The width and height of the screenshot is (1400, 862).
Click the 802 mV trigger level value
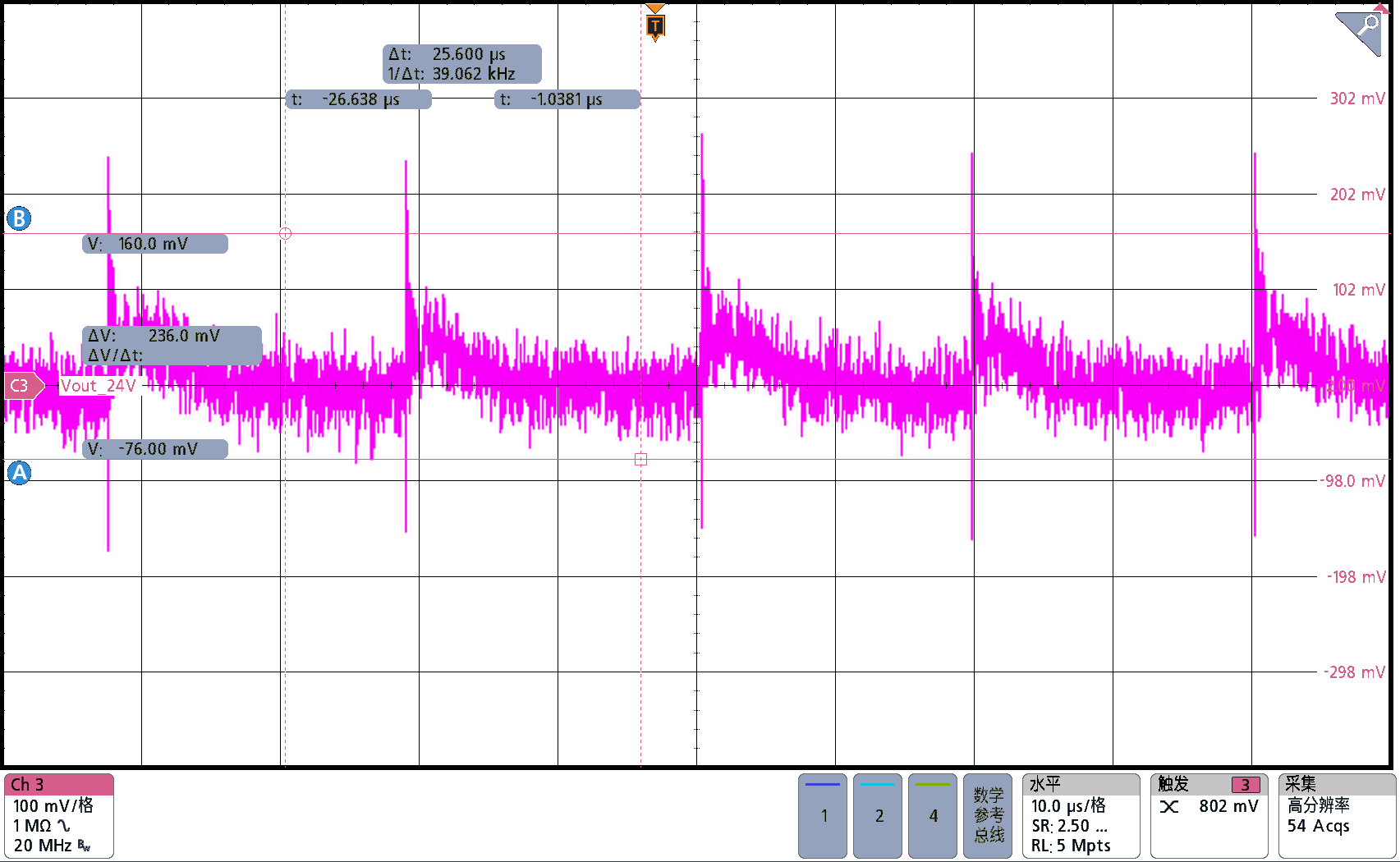point(1228,806)
